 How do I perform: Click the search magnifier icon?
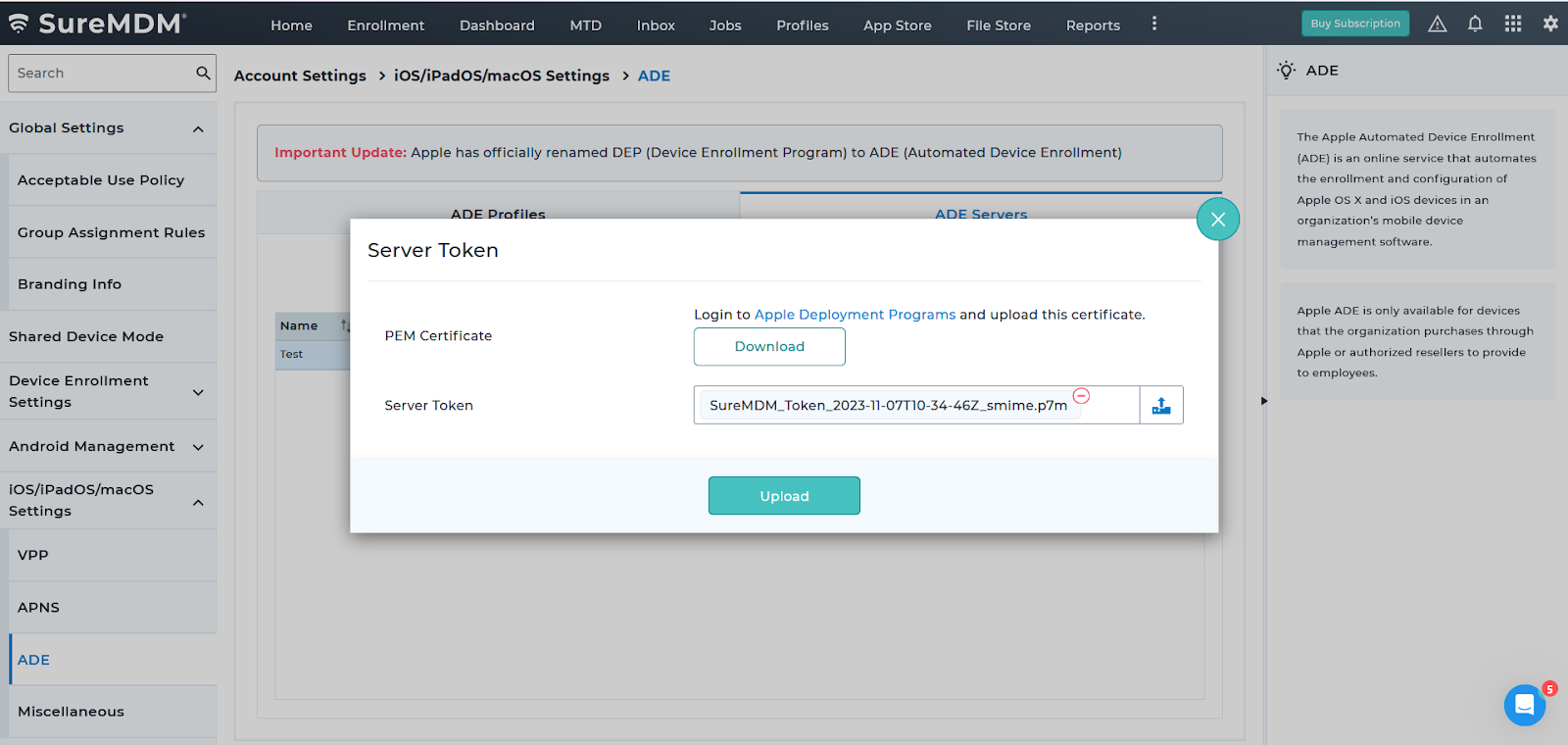click(x=203, y=73)
